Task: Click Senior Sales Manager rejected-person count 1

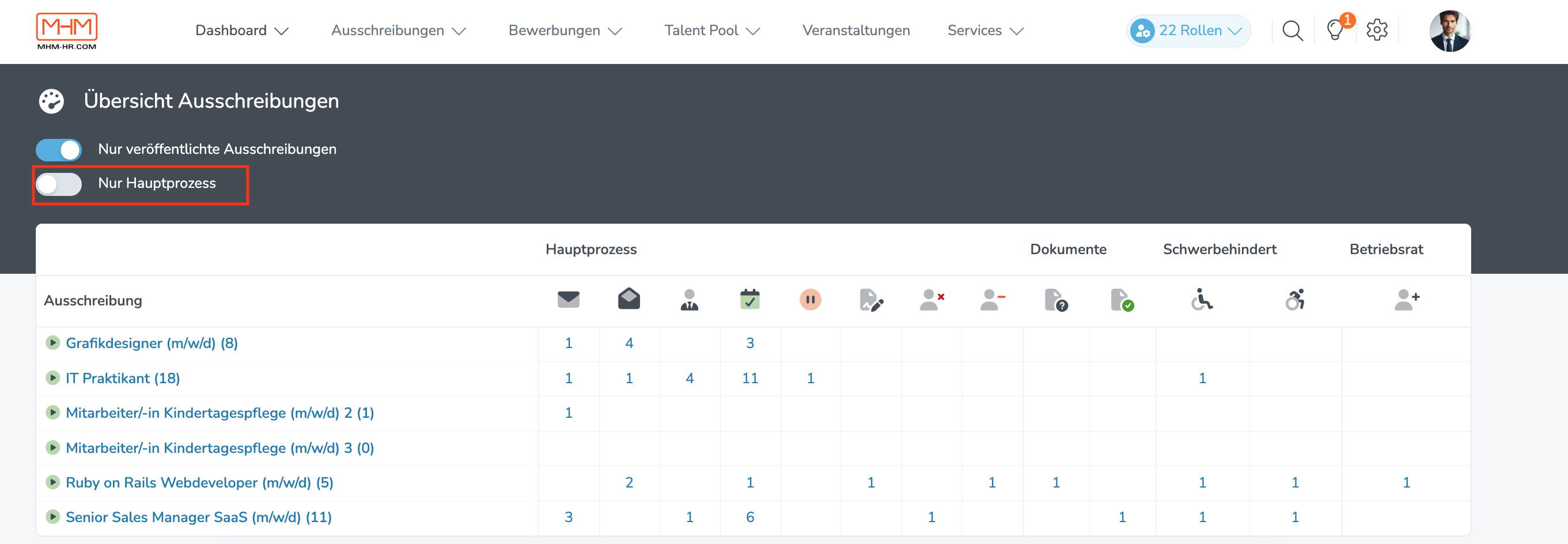Action: (931, 518)
